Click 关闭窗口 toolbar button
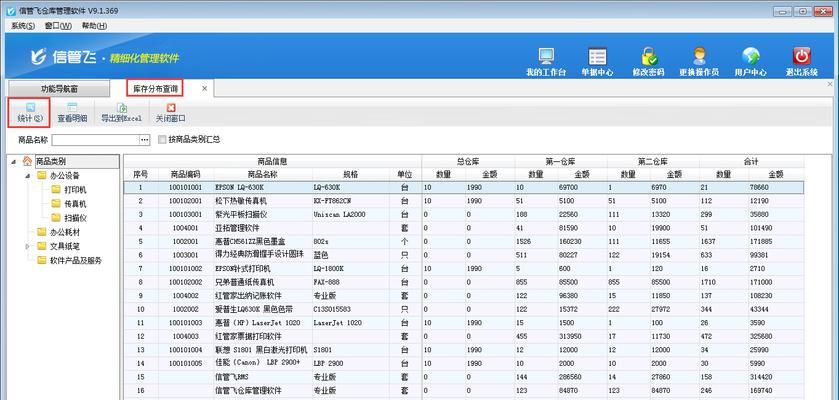The width and height of the screenshot is (839, 400). (x=171, y=113)
